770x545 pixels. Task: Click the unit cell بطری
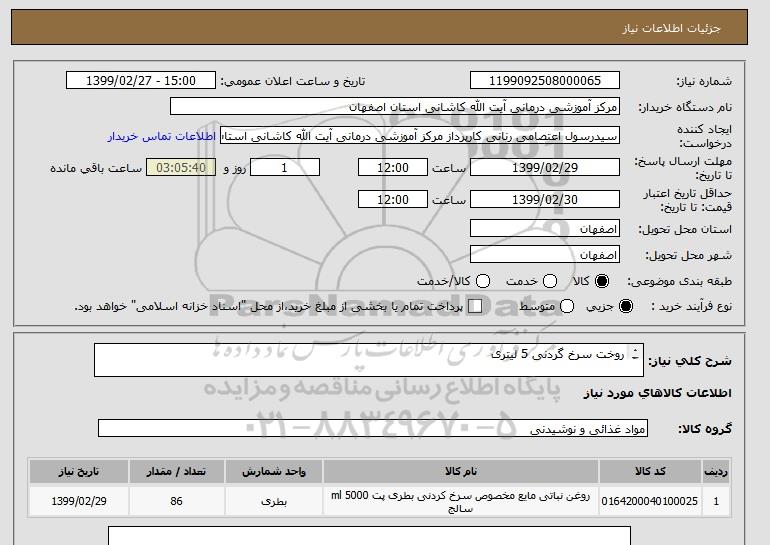point(274,501)
